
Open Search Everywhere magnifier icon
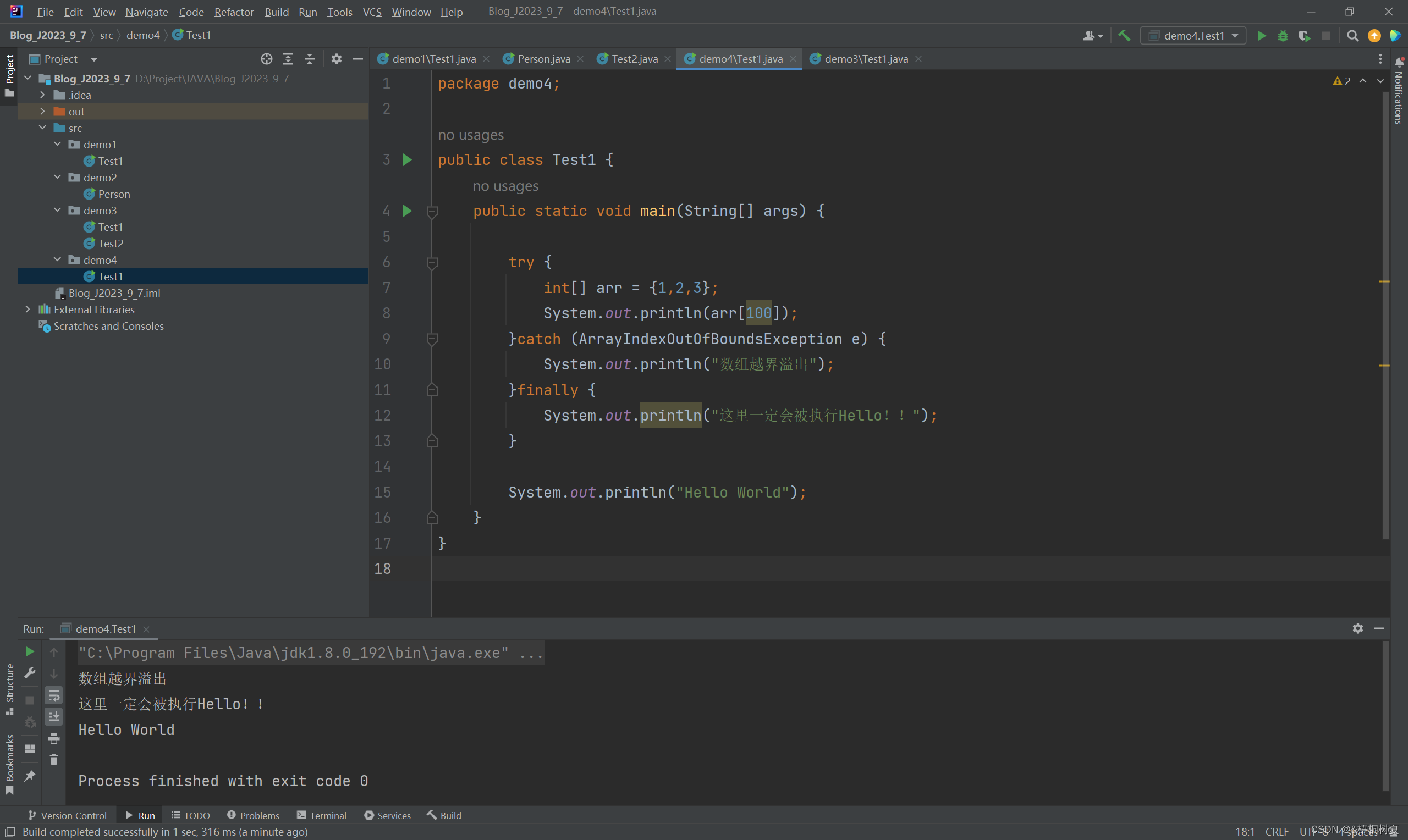pos(1352,36)
